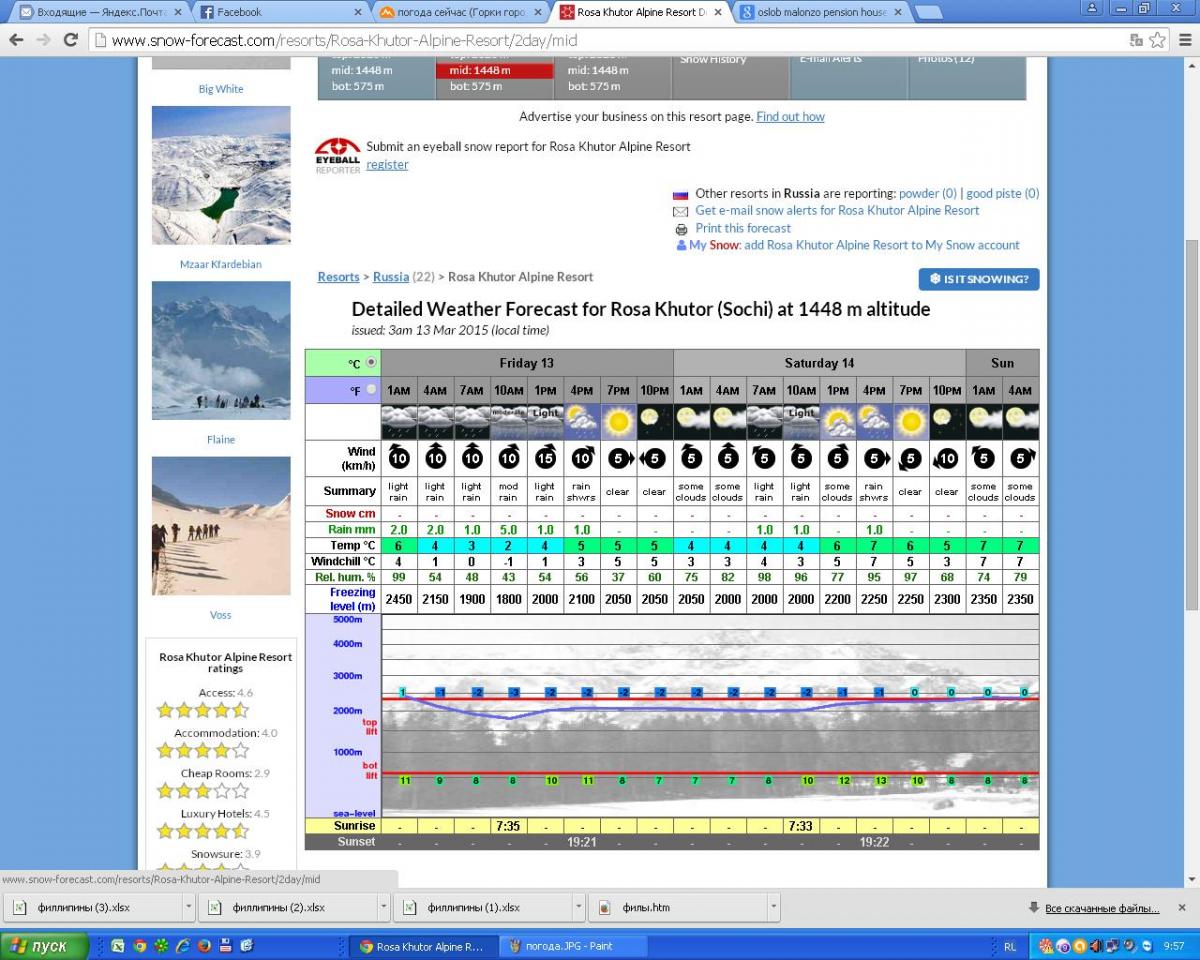
Task: Expand options for филлипины (1).xlsx download
Action: tap(579, 908)
